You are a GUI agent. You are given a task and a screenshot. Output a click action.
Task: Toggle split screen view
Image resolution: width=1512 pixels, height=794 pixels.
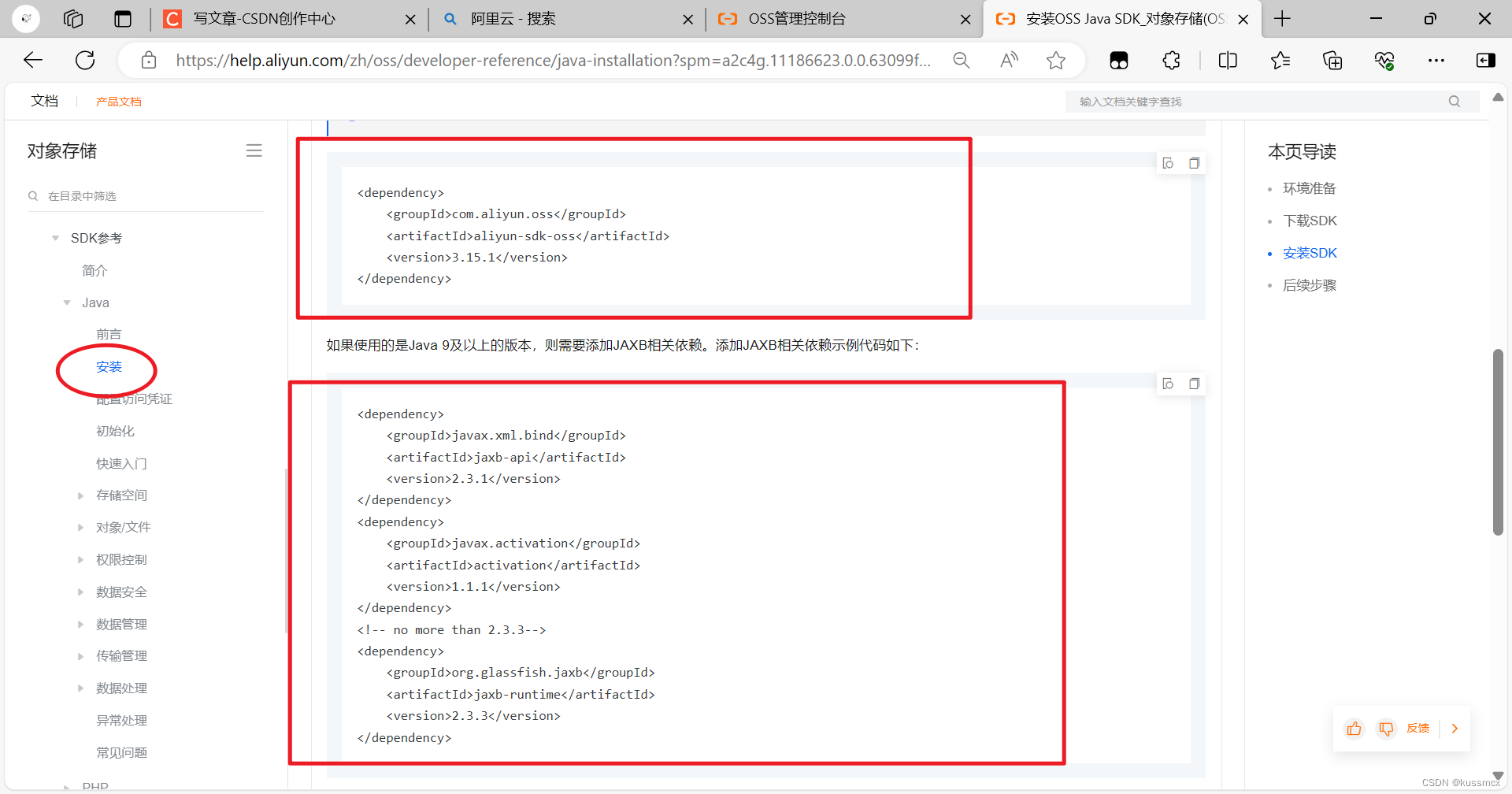(1228, 60)
